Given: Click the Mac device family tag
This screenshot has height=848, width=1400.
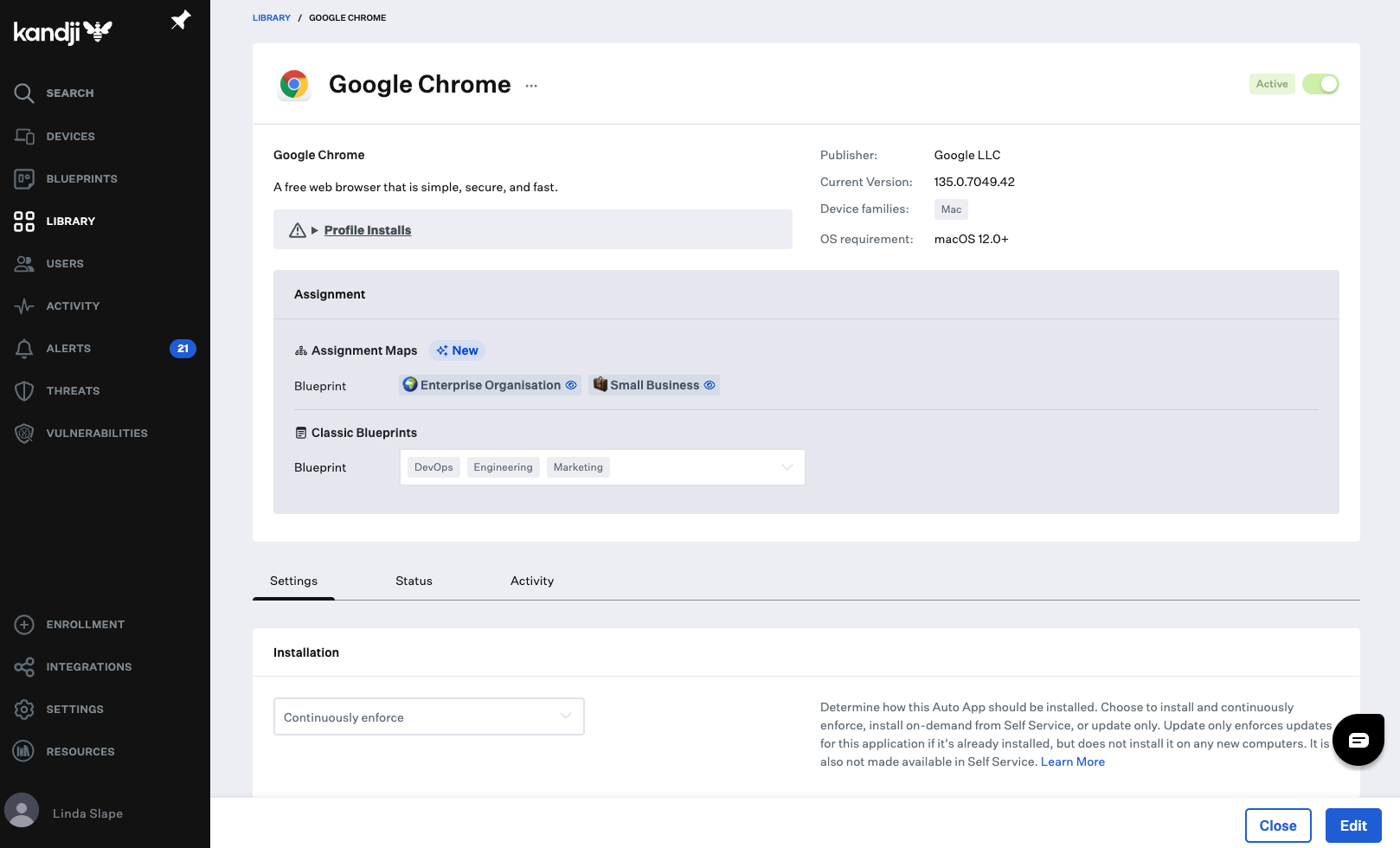Looking at the screenshot, I should click(x=951, y=209).
